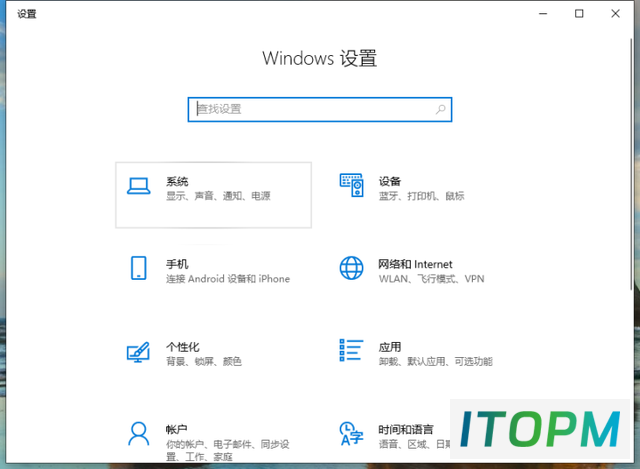Click description 你的帐户、电子邮件、同步设置
The image size is (640, 469).
pyautogui.click(x=227, y=450)
